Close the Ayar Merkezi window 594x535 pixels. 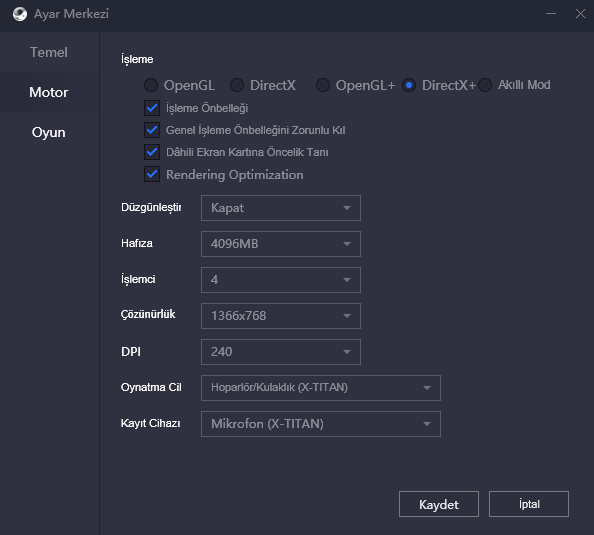(580, 14)
